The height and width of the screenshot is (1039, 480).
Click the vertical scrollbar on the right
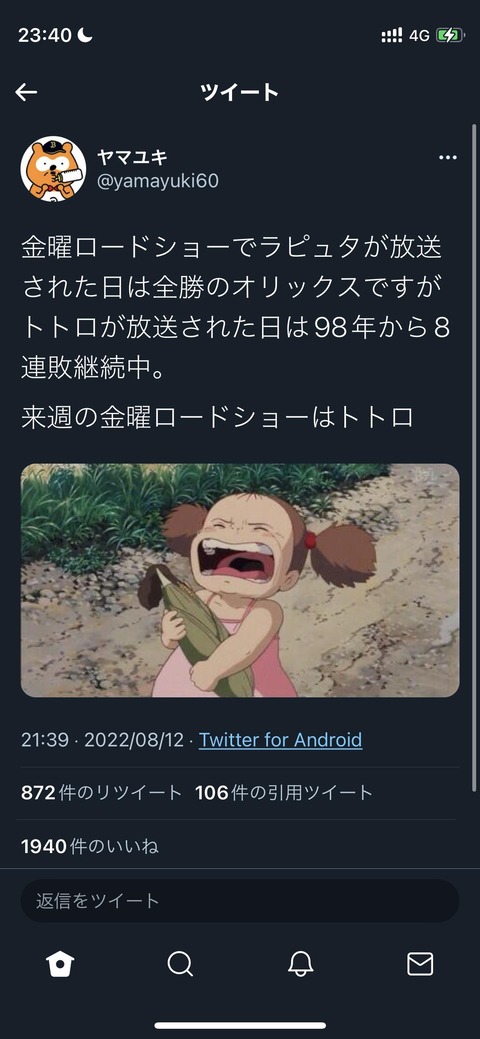[474, 457]
